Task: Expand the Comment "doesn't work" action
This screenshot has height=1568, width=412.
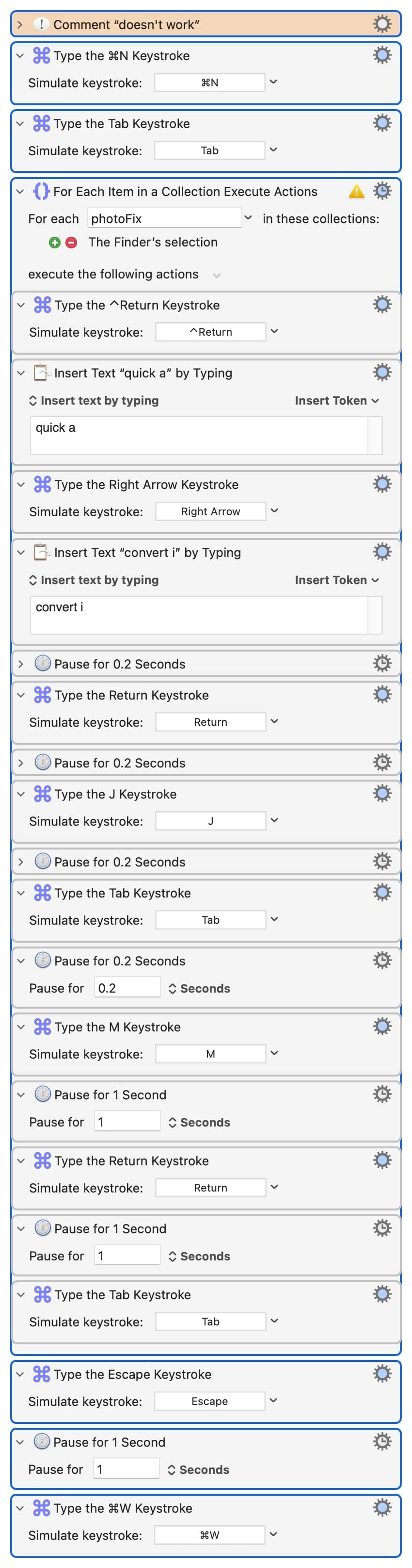Action: 20,24
